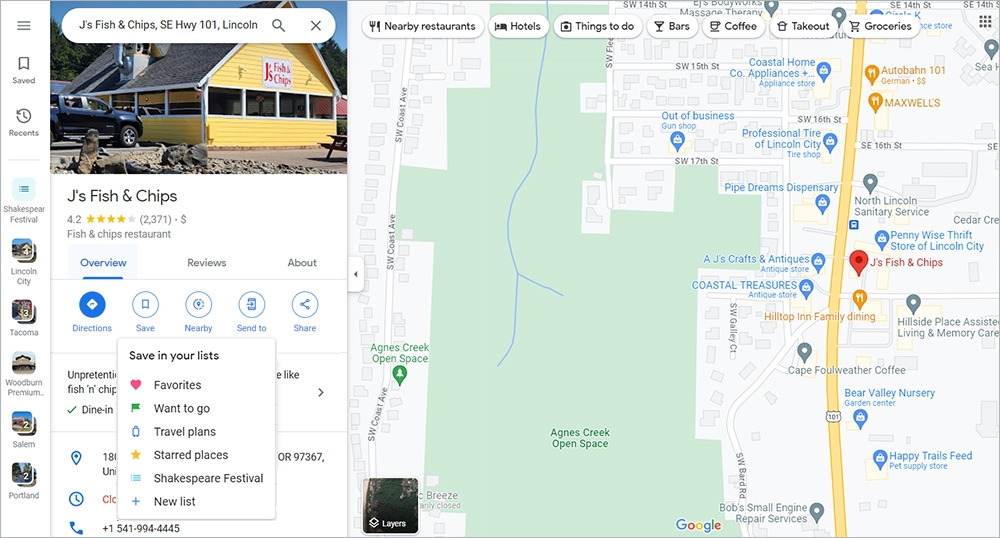Open the Google apps grid icon
1000x538 pixels.
[985, 21]
